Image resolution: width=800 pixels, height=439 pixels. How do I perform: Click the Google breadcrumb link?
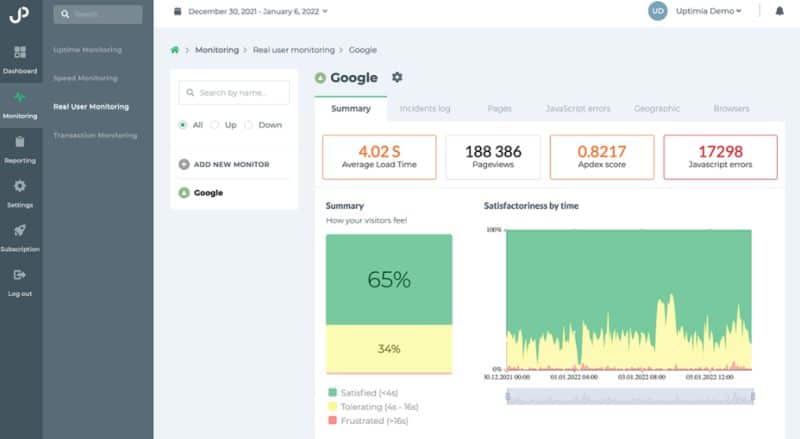coord(363,50)
